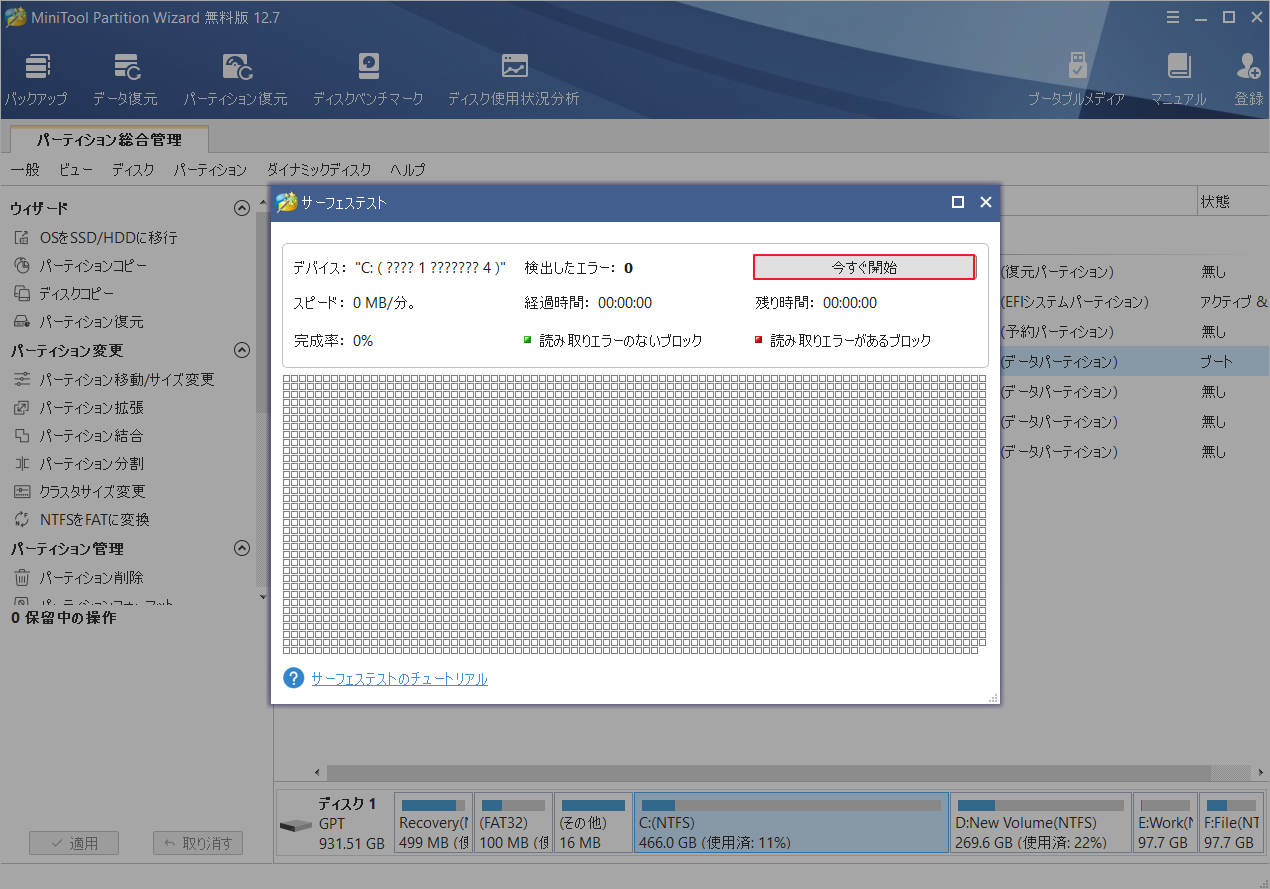This screenshot has height=889, width=1270.
Task: Open the hamburger menu in the title bar
Action: click(x=1172, y=16)
